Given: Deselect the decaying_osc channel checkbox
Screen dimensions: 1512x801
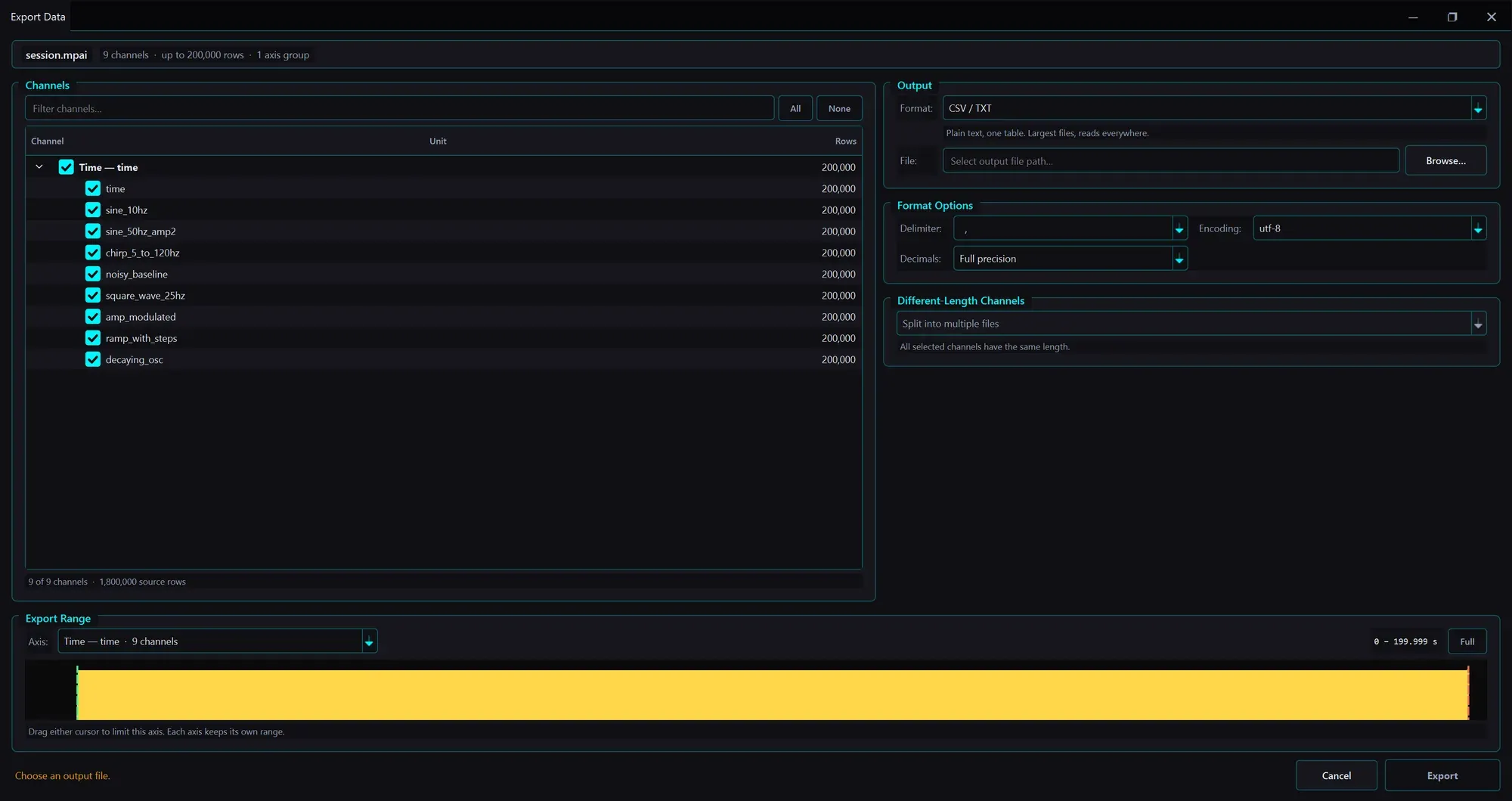Looking at the screenshot, I should click(x=93, y=359).
